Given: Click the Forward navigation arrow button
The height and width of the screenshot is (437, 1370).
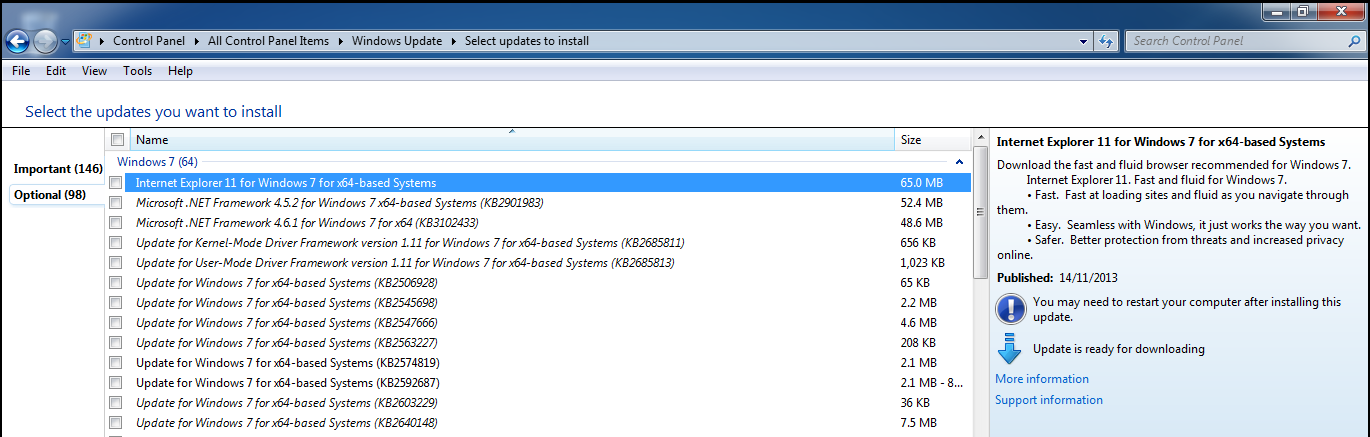Looking at the screenshot, I should [x=45, y=42].
